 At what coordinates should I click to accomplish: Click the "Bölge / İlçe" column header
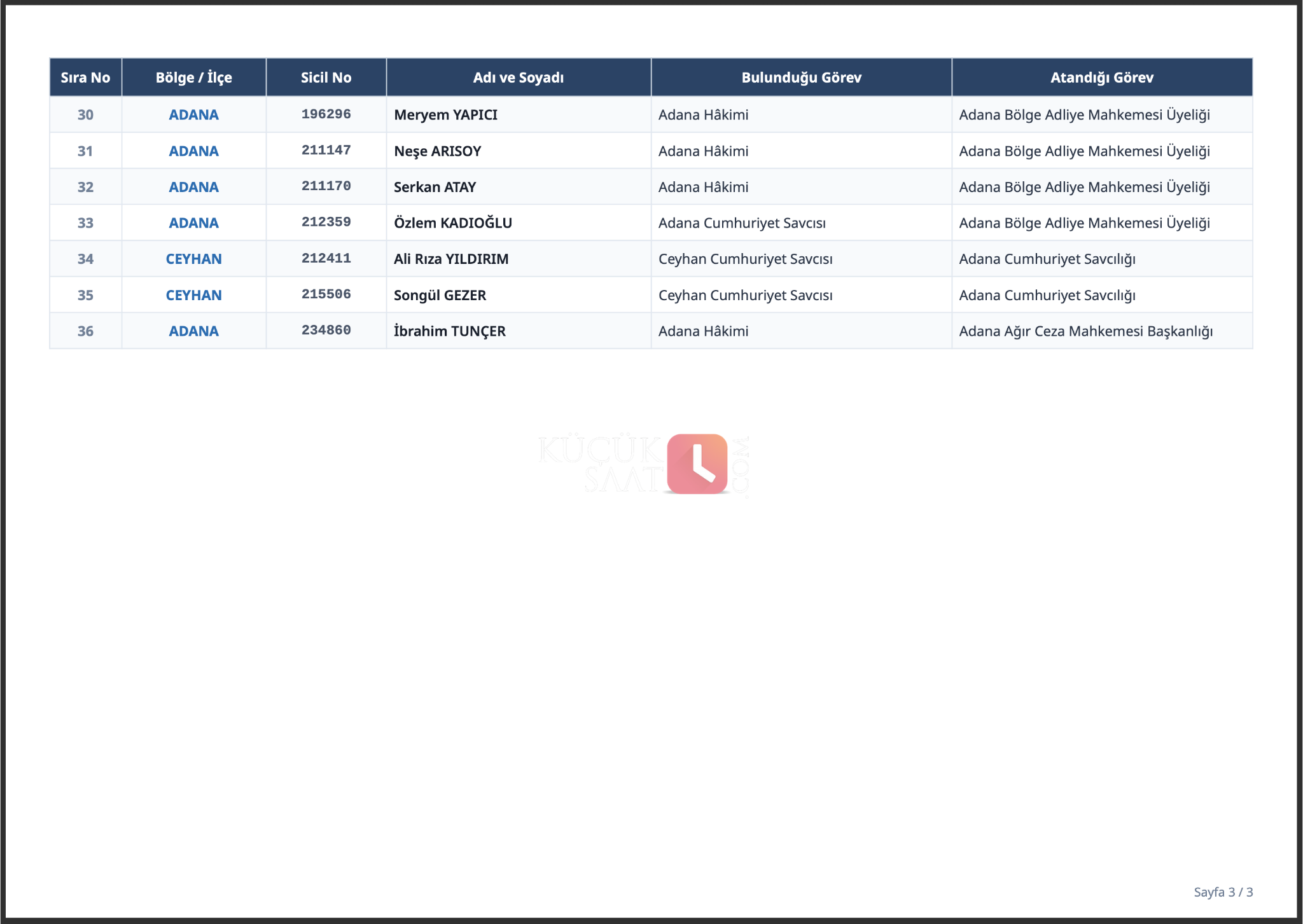tap(194, 78)
